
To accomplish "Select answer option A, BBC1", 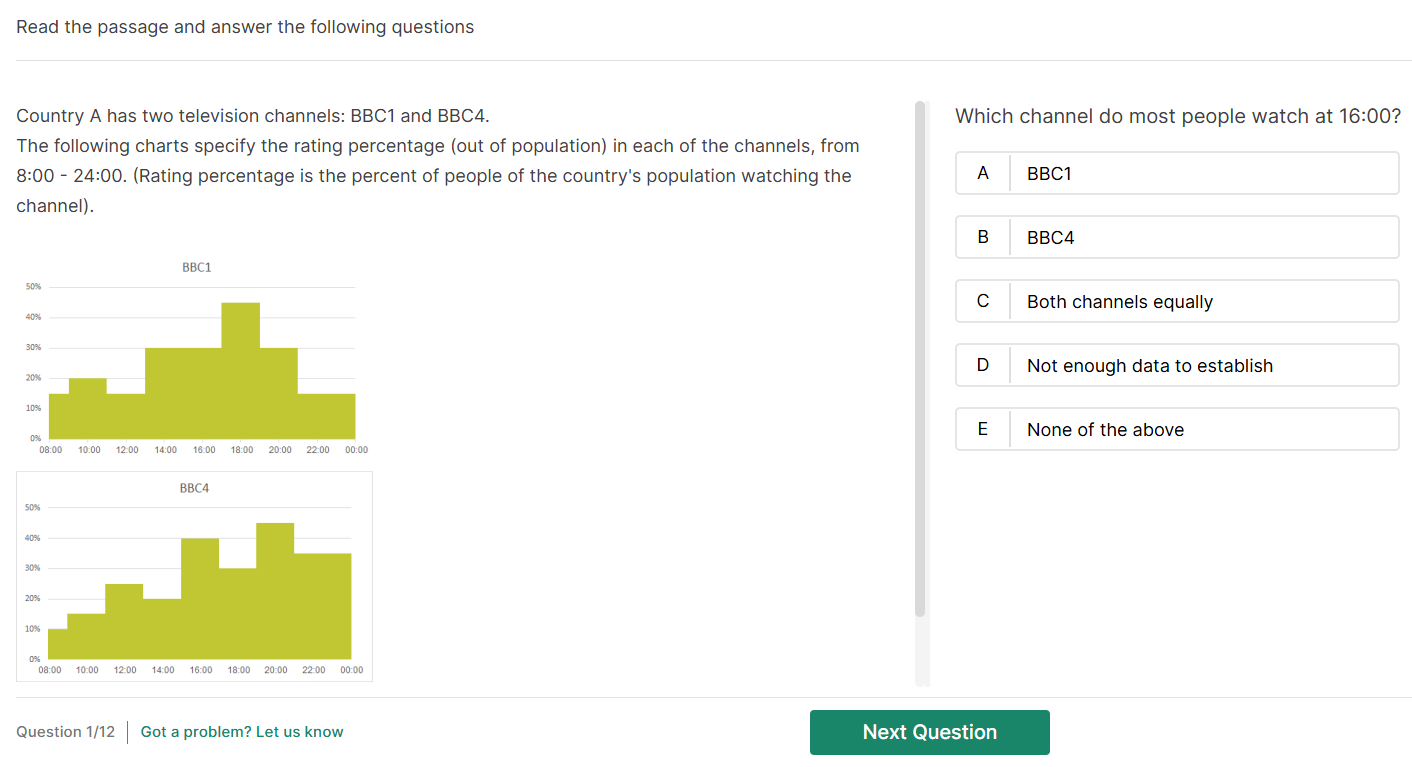I will pos(1177,173).
